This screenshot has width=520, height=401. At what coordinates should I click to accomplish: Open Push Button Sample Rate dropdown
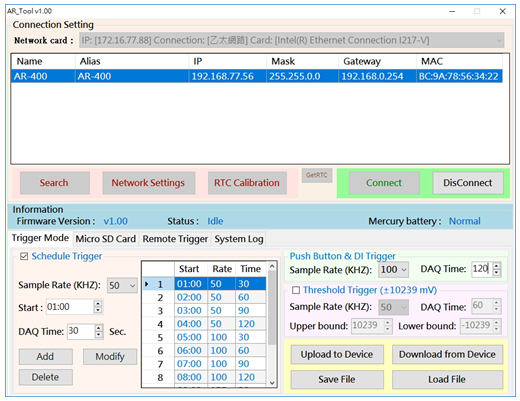pyautogui.click(x=393, y=269)
